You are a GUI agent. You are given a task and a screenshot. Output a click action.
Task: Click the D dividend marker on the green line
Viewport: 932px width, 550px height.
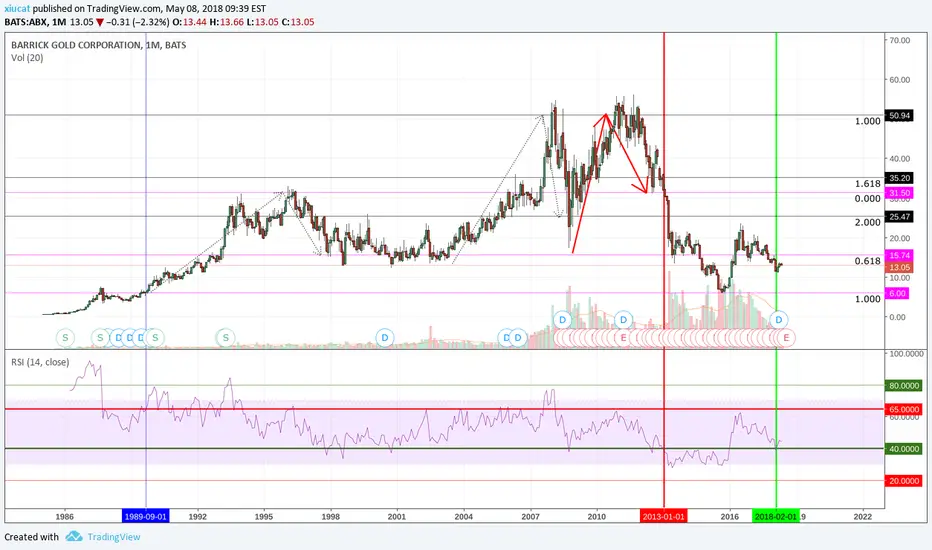(x=778, y=320)
